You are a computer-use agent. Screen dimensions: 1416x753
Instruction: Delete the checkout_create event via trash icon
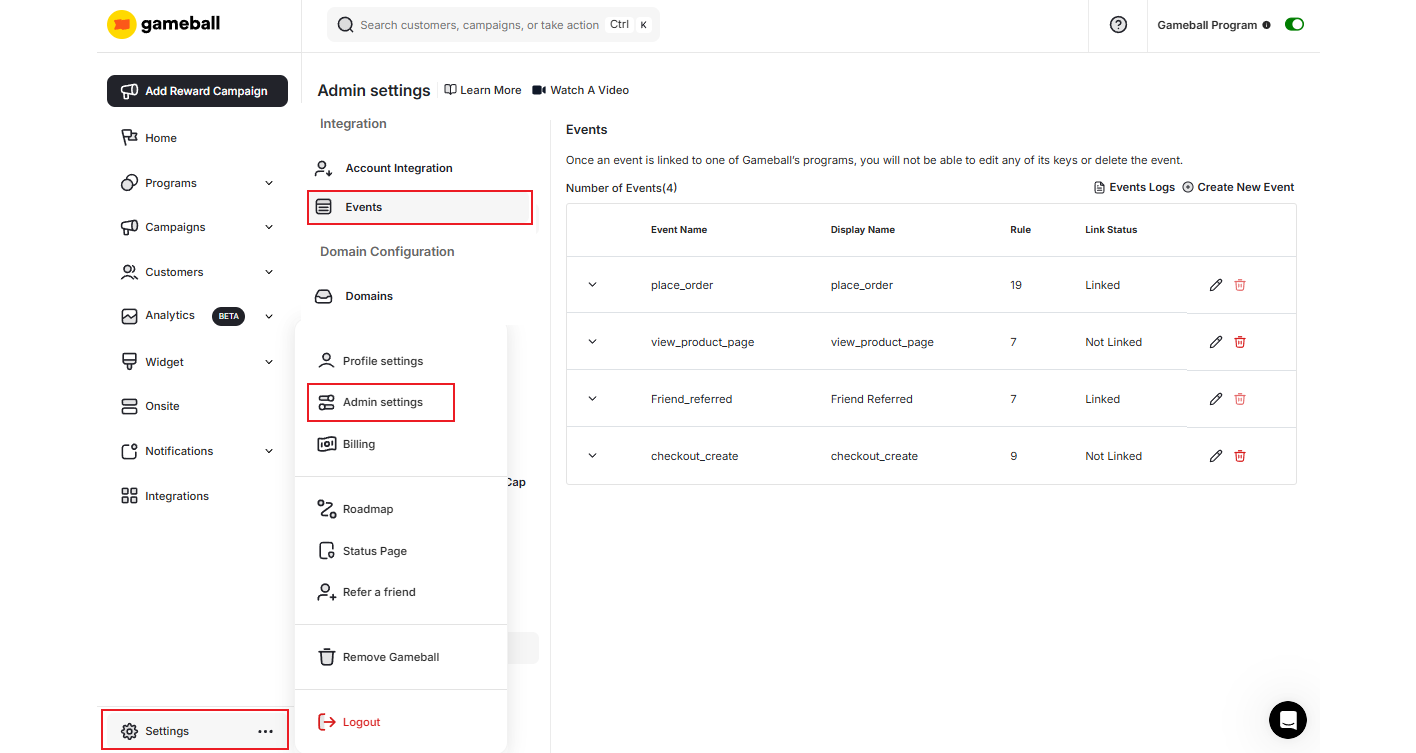pyautogui.click(x=1239, y=455)
